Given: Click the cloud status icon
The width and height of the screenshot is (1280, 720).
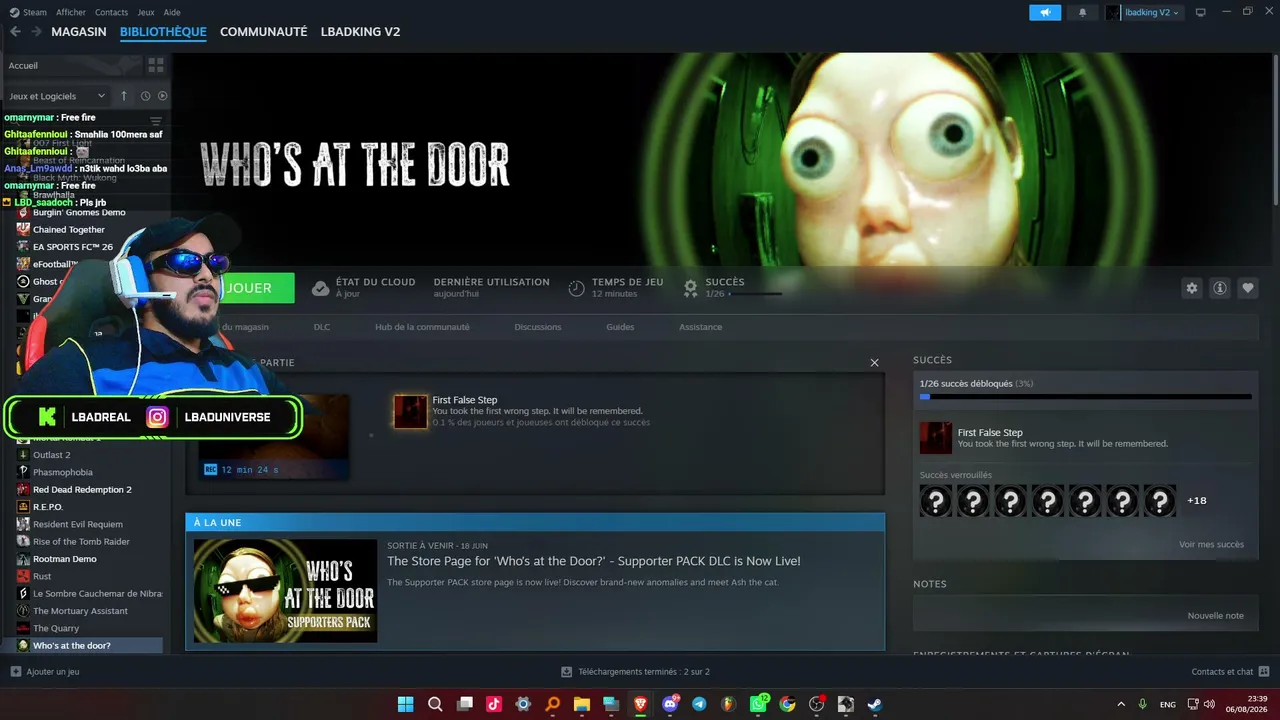Looking at the screenshot, I should click(320, 288).
